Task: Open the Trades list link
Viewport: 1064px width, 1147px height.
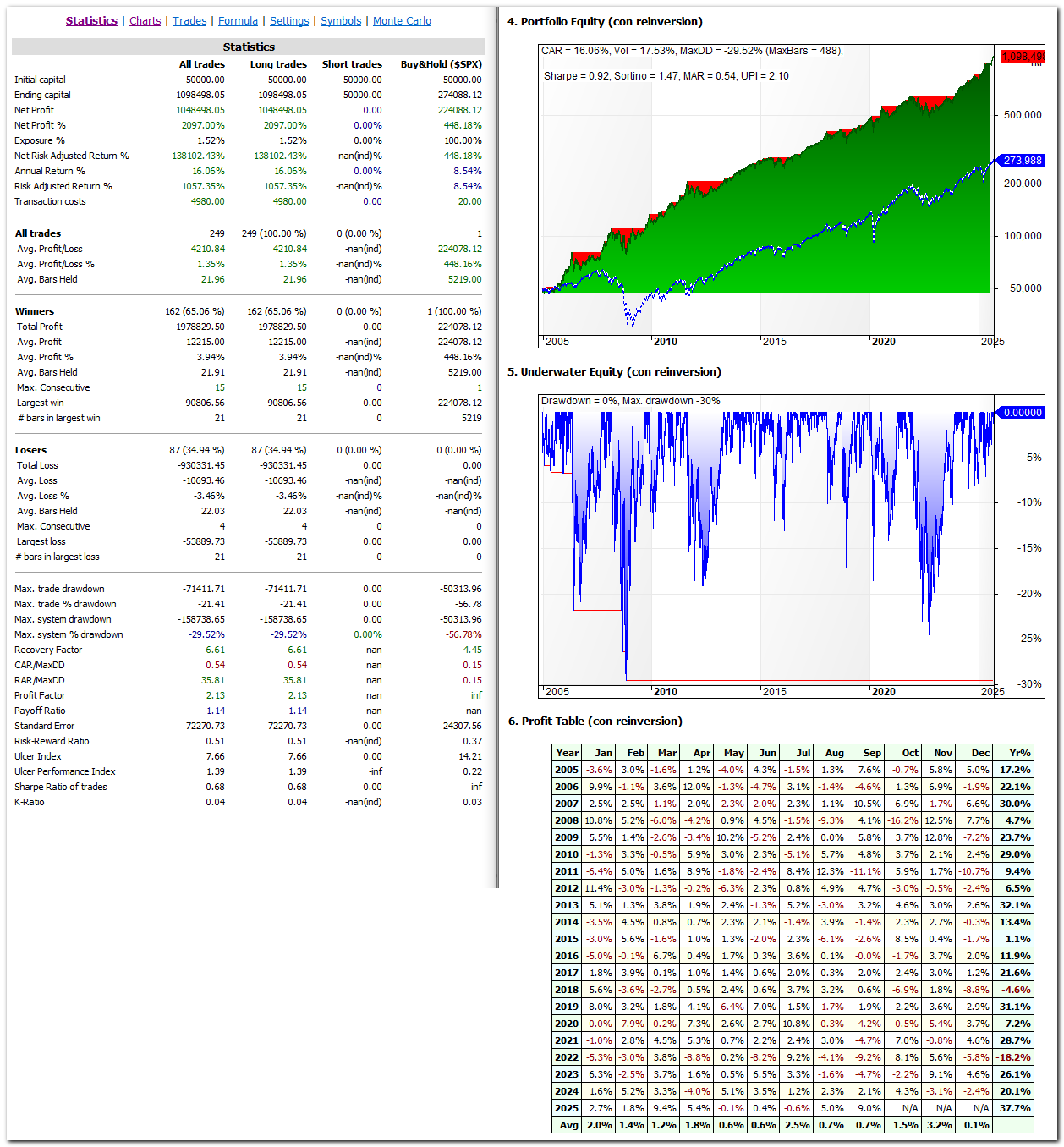Action: point(189,21)
